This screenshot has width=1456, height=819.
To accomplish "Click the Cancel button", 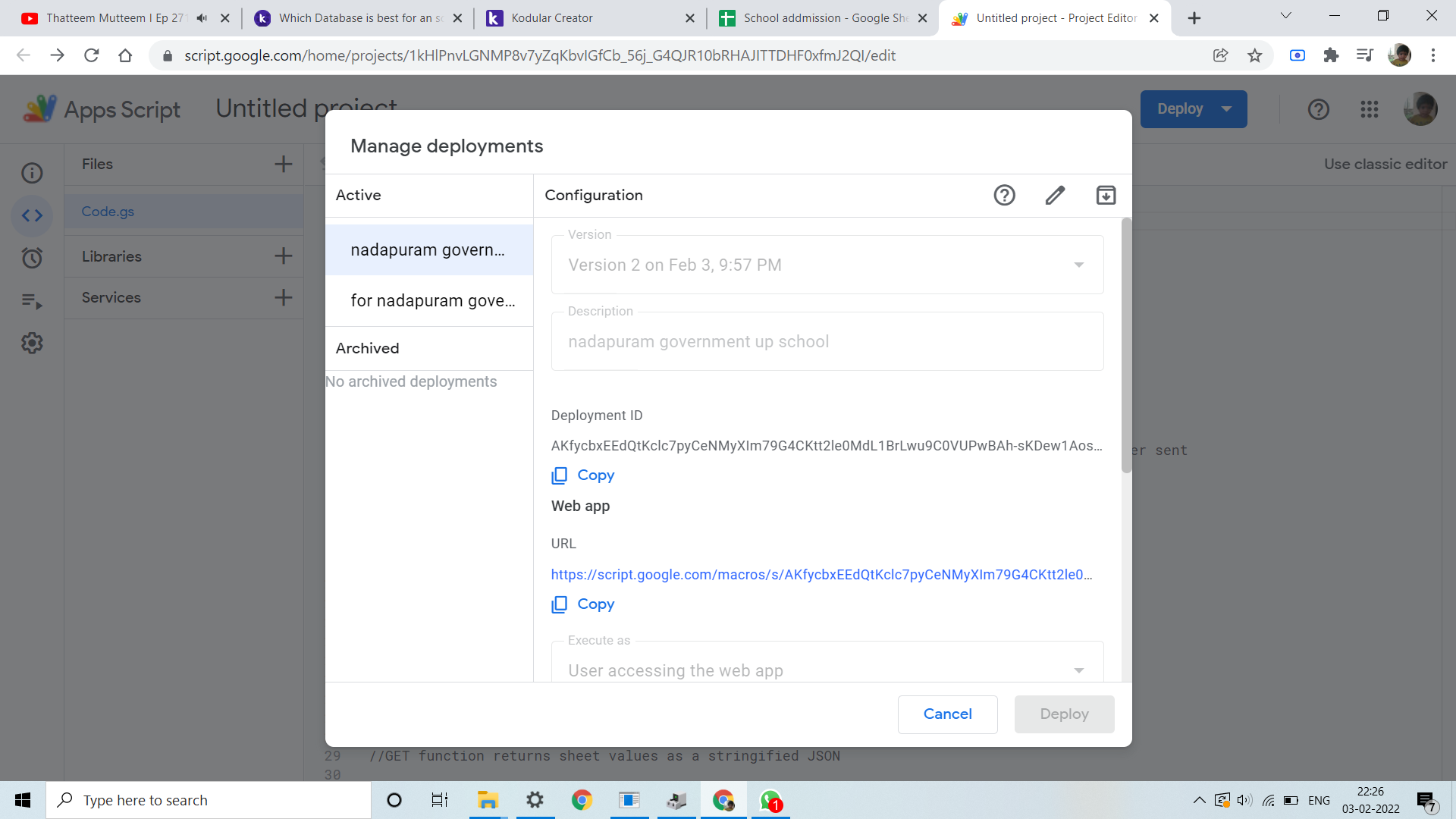I will [x=947, y=714].
